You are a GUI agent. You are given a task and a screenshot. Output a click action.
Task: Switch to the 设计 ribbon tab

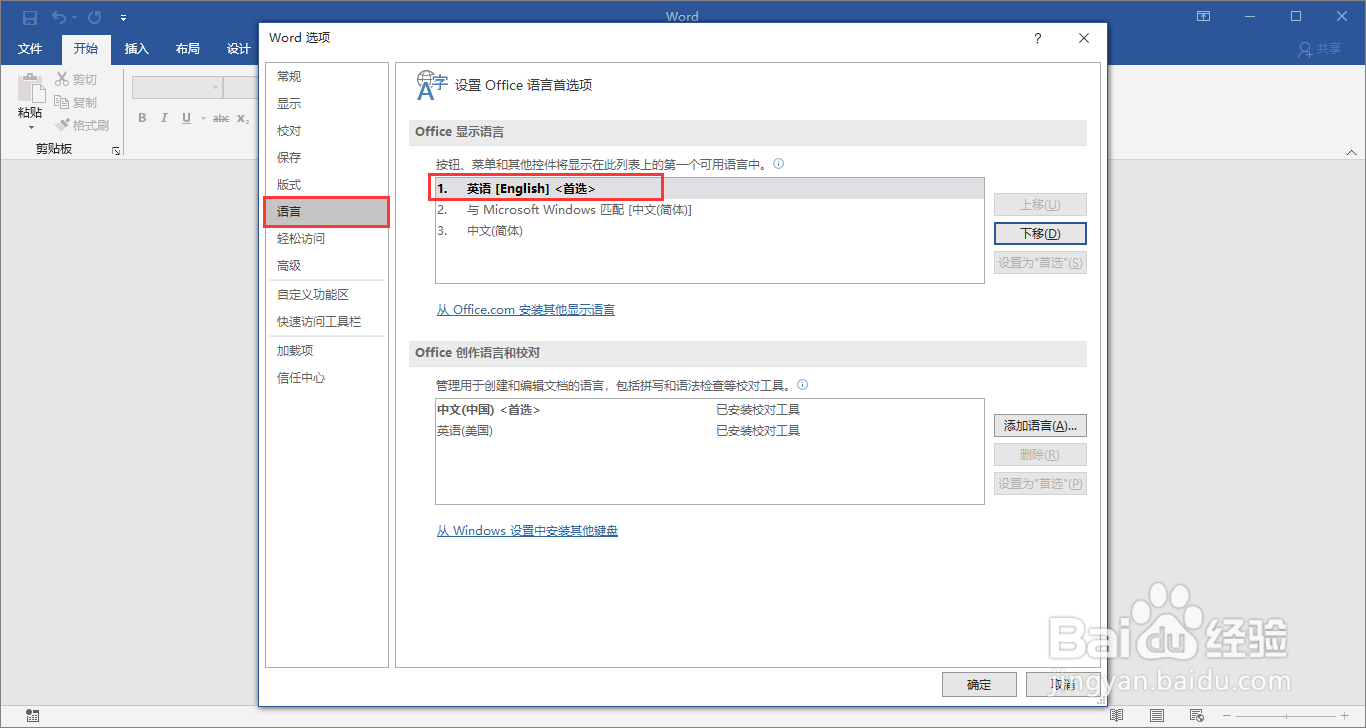pos(238,49)
